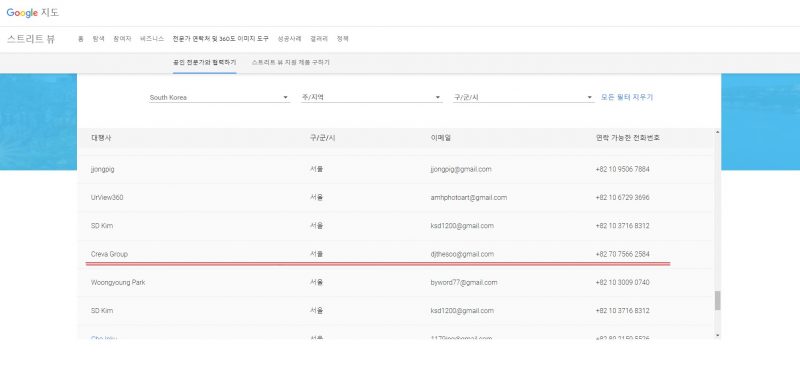The width and height of the screenshot is (800, 368).
Task: Switch to 공인 전문가와 협력하기 tab
Action: [205, 62]
